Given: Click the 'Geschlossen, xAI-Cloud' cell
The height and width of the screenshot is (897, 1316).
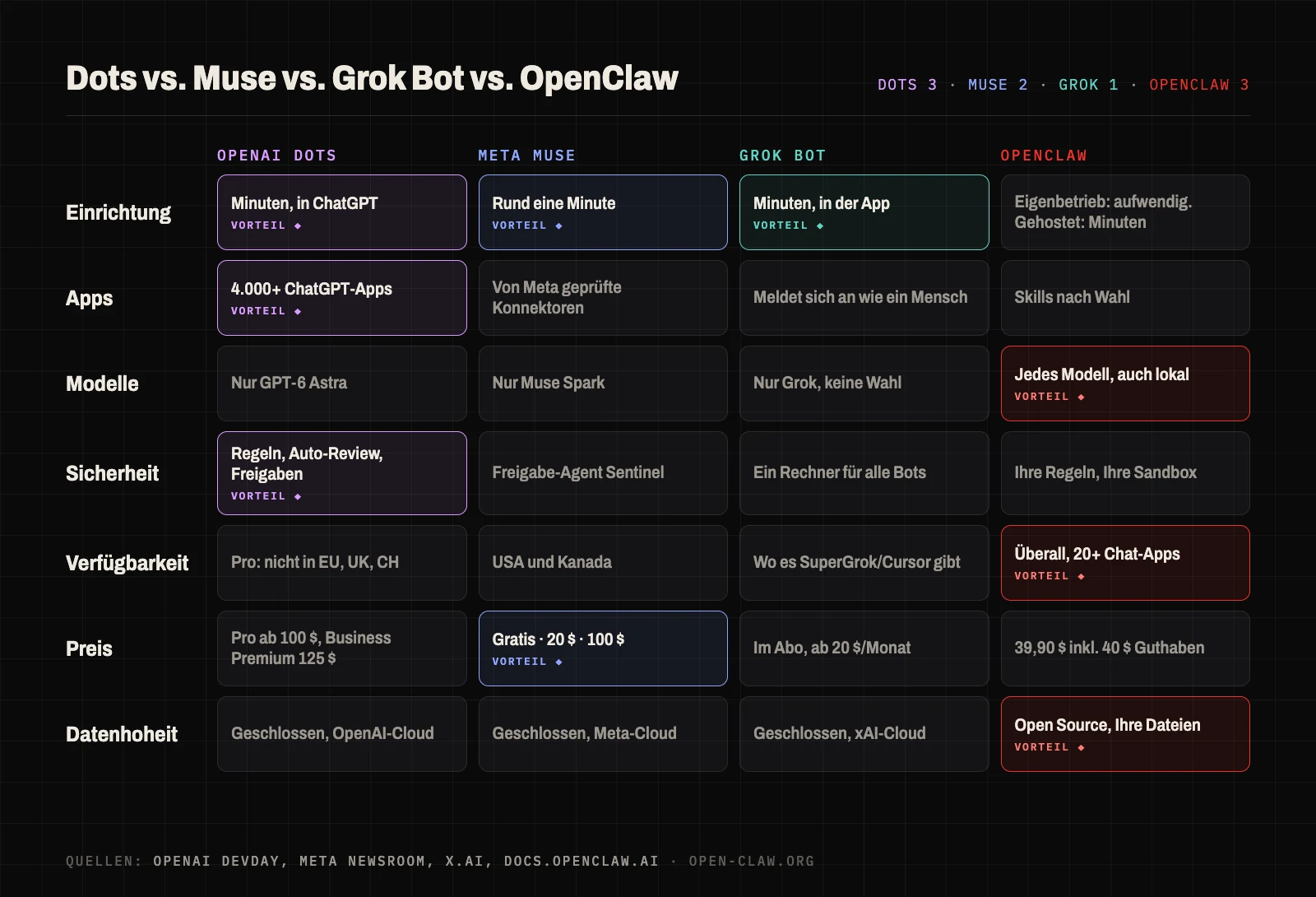Looking at the screenshot, I should [x=864, y=734].
